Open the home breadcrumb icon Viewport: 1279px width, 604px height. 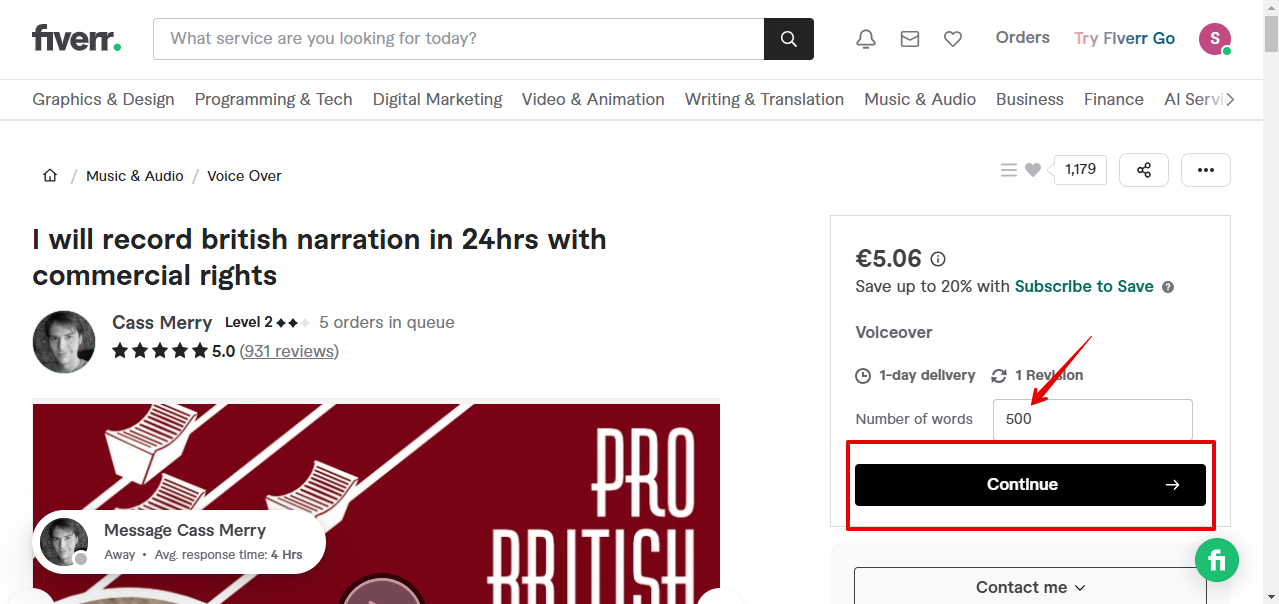(49, 175)
